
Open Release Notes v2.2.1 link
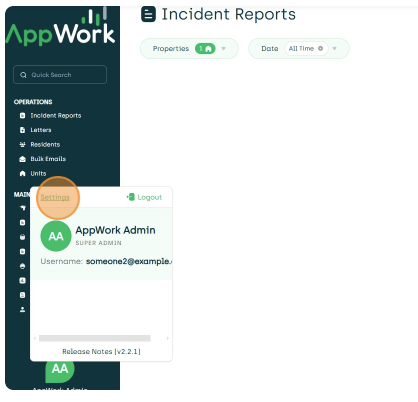click(101, 351)
